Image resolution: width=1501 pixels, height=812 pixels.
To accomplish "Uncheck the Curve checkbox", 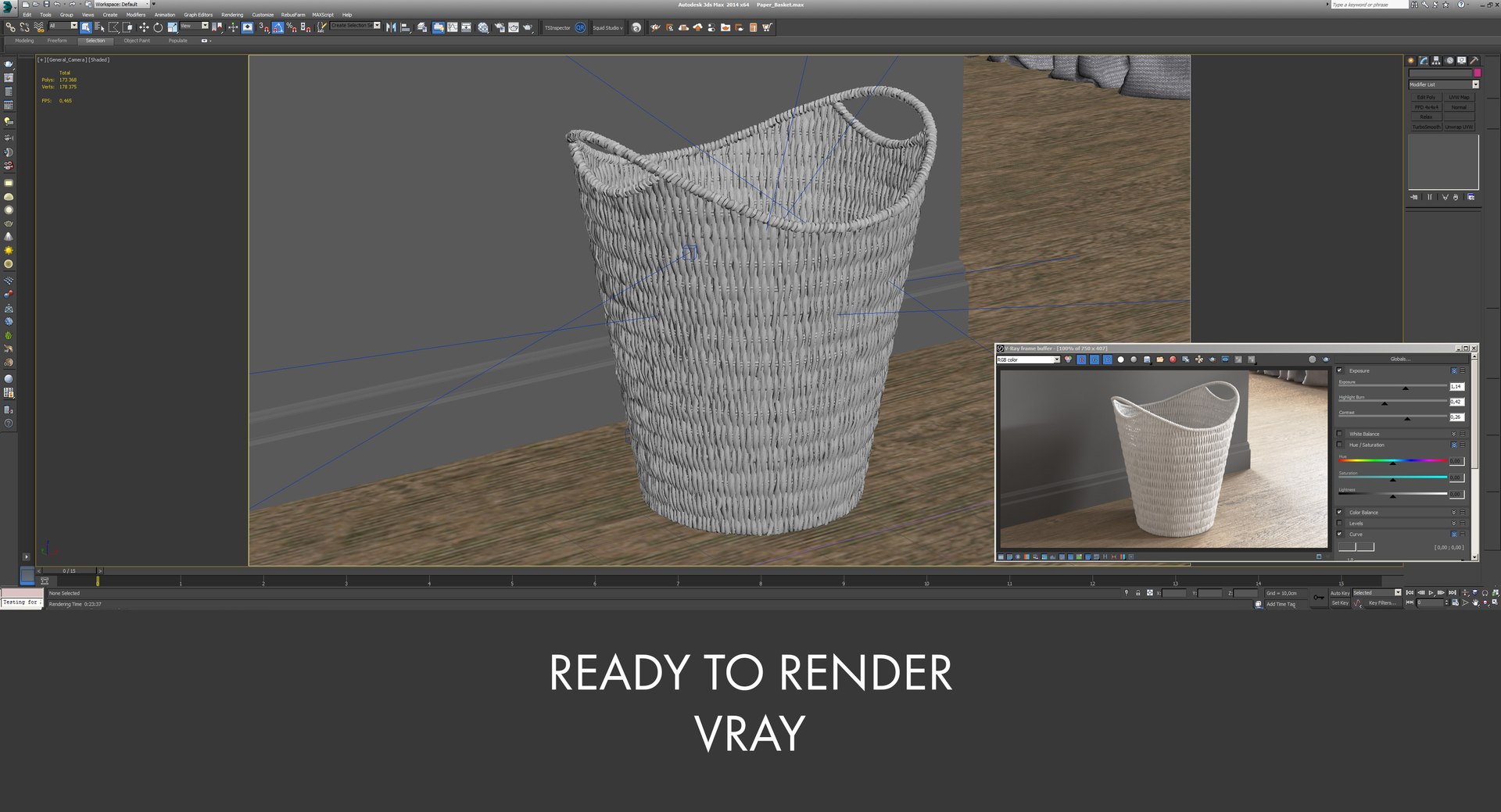I will coord(1339,534).
